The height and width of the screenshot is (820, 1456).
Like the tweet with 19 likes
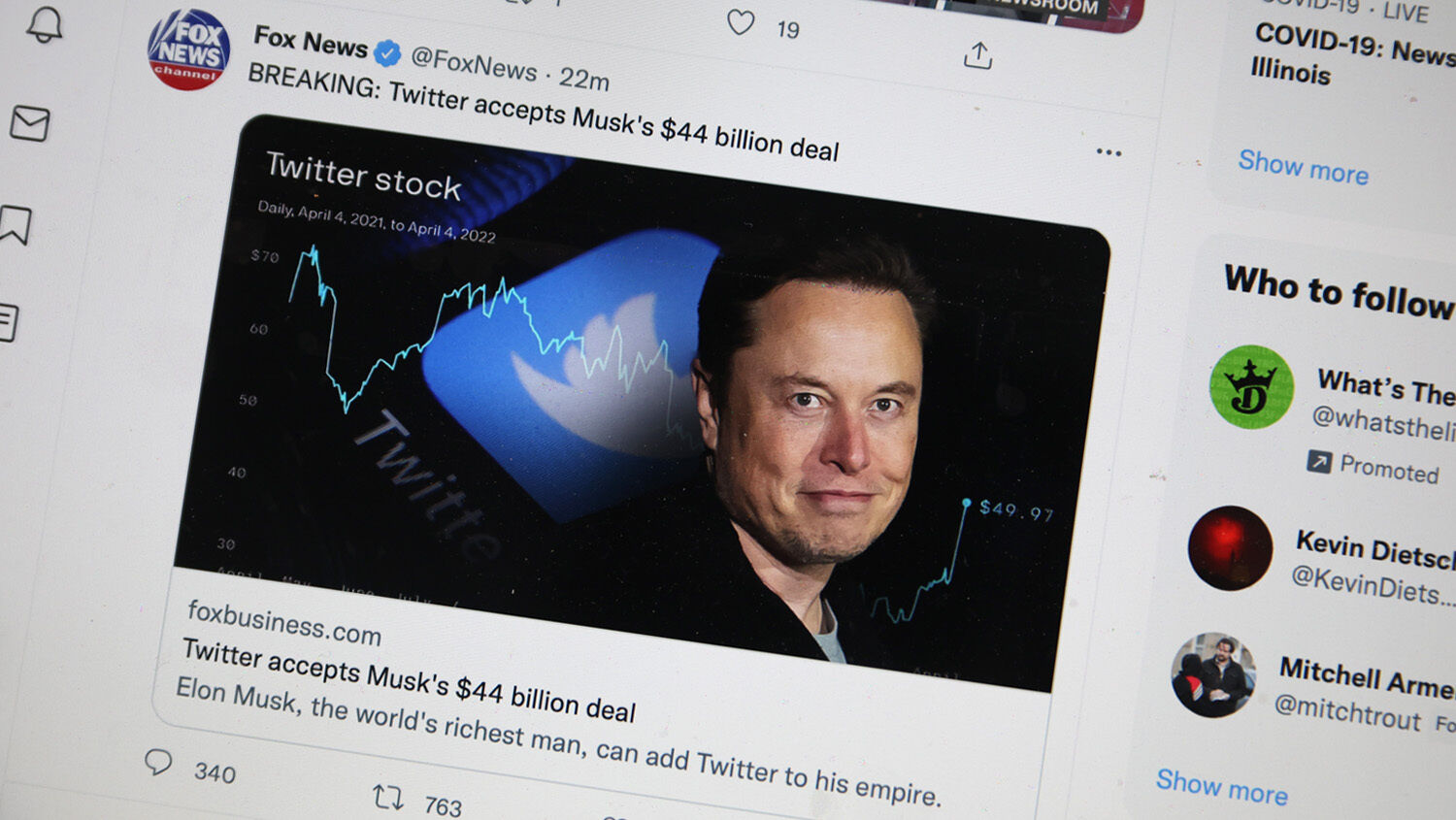[741, 22]
